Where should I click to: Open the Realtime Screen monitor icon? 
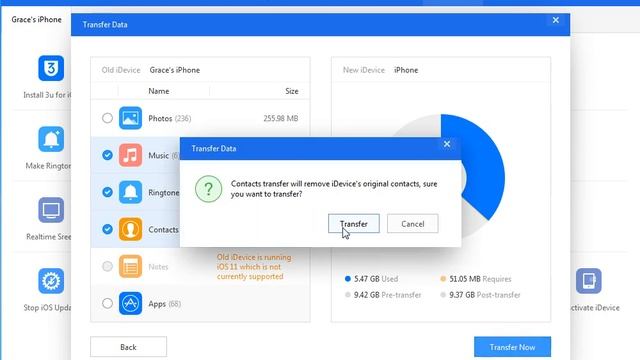(51, 210)
